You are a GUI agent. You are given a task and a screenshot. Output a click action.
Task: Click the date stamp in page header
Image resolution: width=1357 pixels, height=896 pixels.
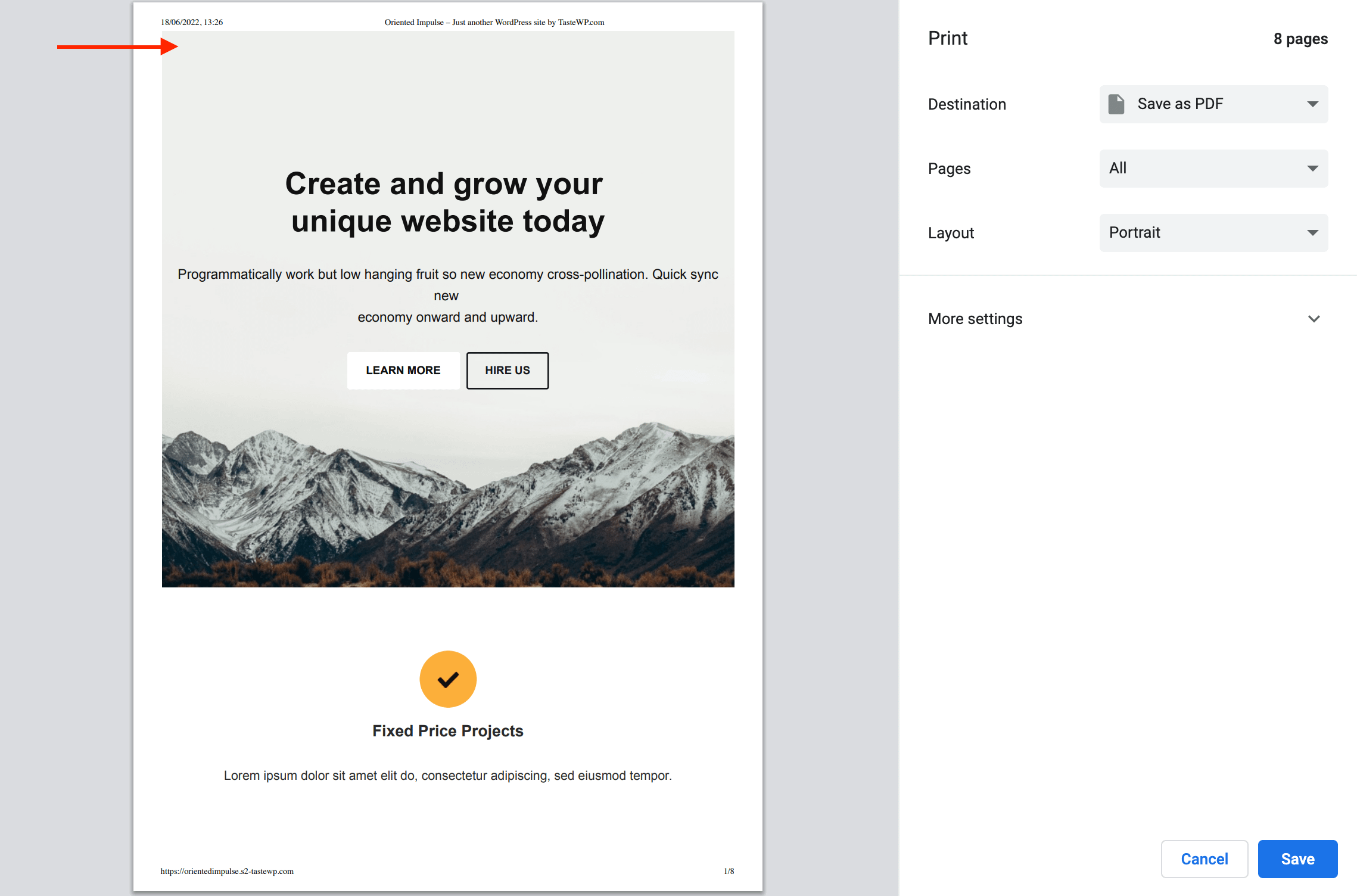pyautogui.click(x=191, y=22)
